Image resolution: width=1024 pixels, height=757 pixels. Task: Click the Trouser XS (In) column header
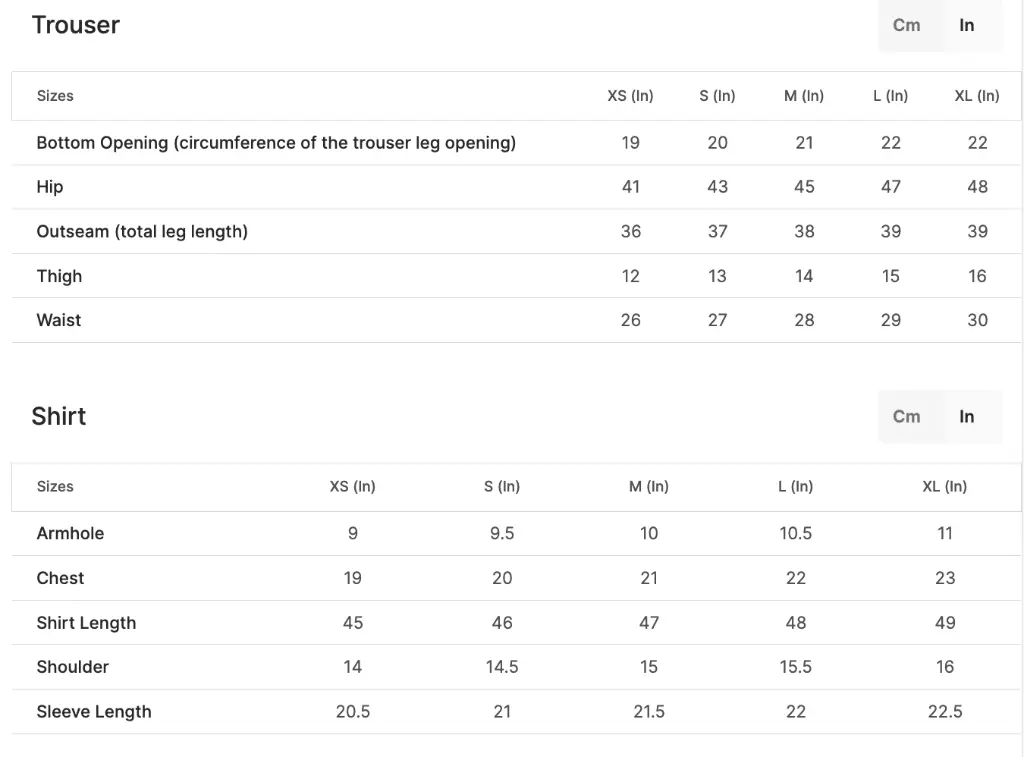click(630, 96)
